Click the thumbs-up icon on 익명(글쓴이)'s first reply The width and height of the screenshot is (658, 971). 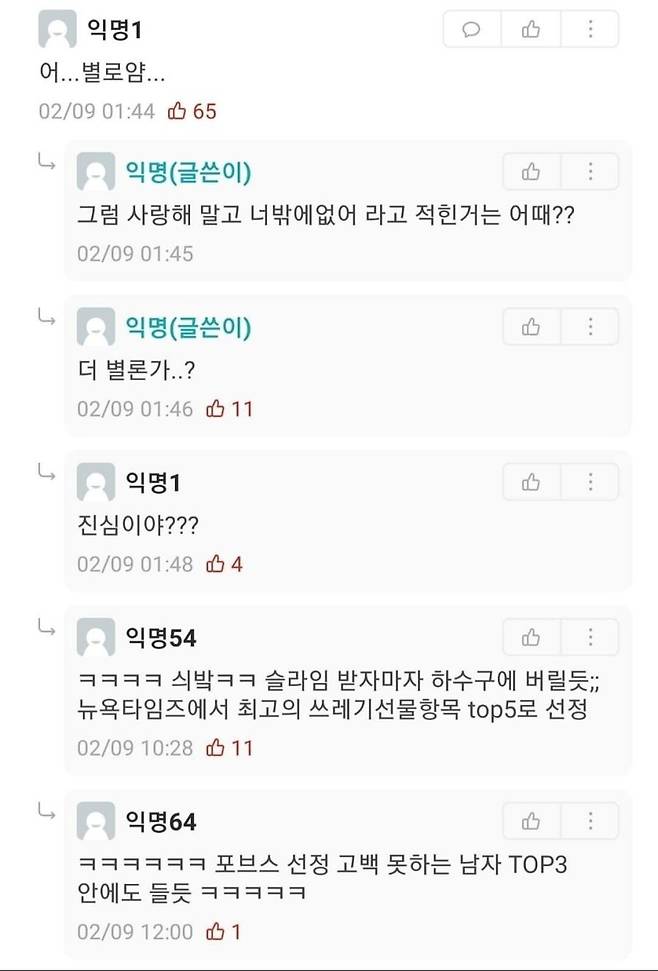tap(530, 171)
